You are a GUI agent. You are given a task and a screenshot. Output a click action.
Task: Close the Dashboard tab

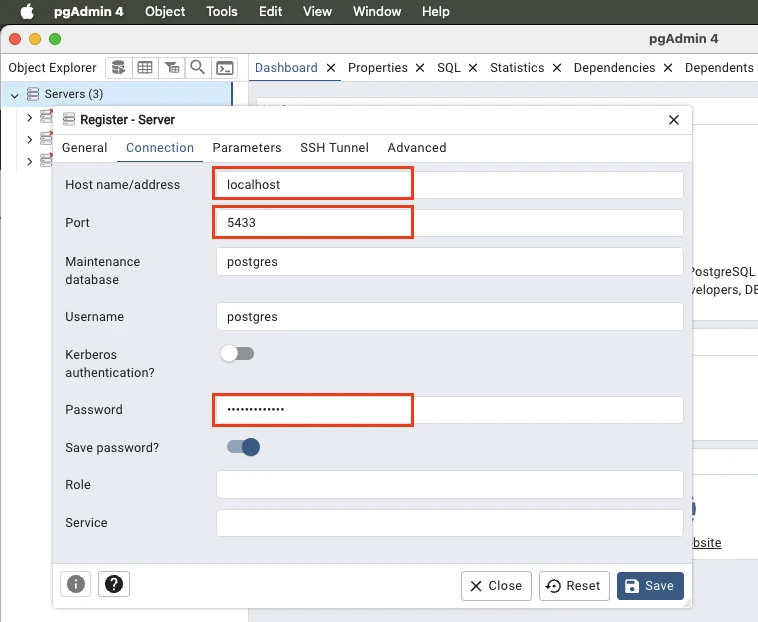tap(331, 68)
